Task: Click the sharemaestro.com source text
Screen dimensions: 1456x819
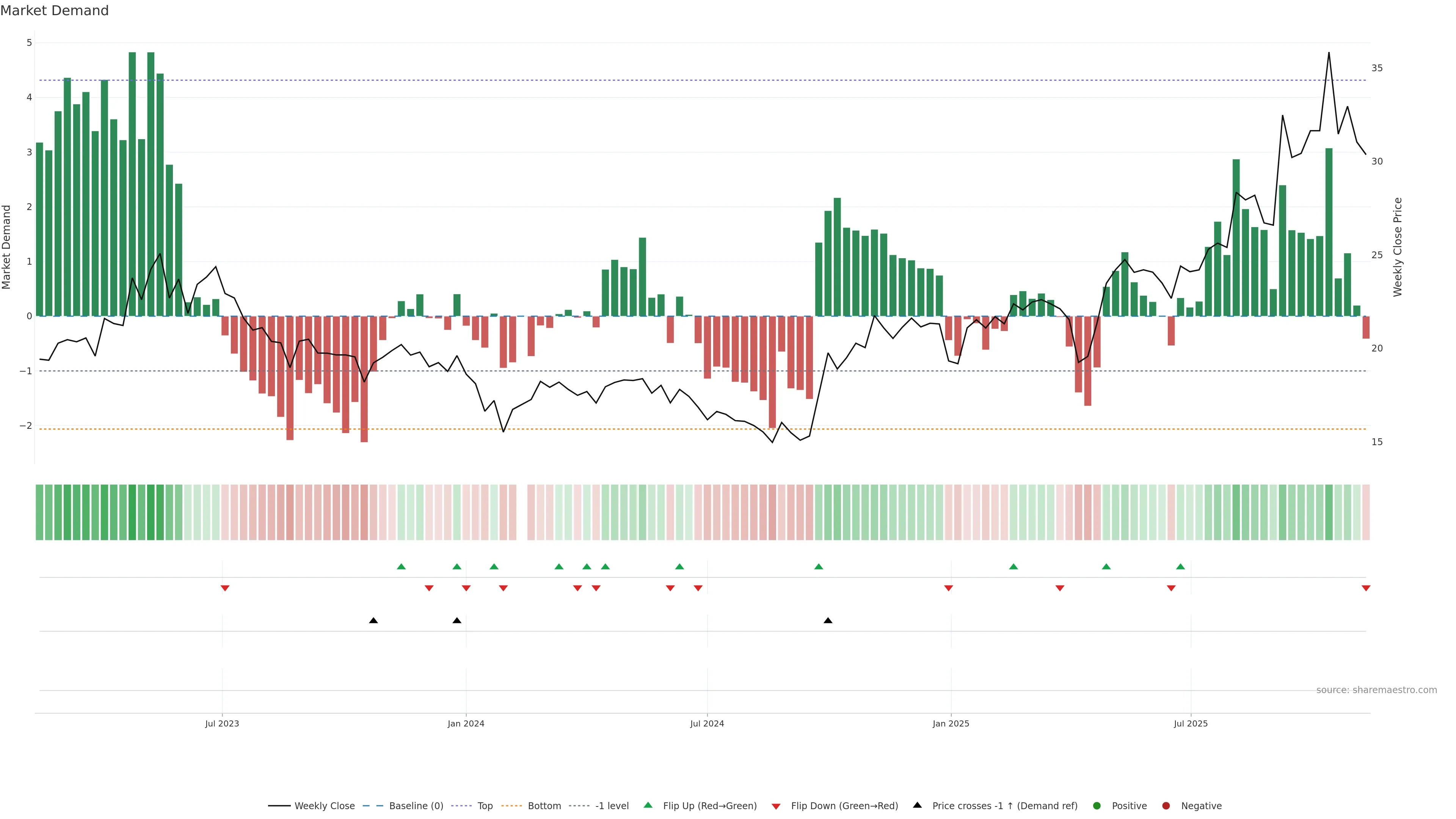Action: coord(1376,690)
